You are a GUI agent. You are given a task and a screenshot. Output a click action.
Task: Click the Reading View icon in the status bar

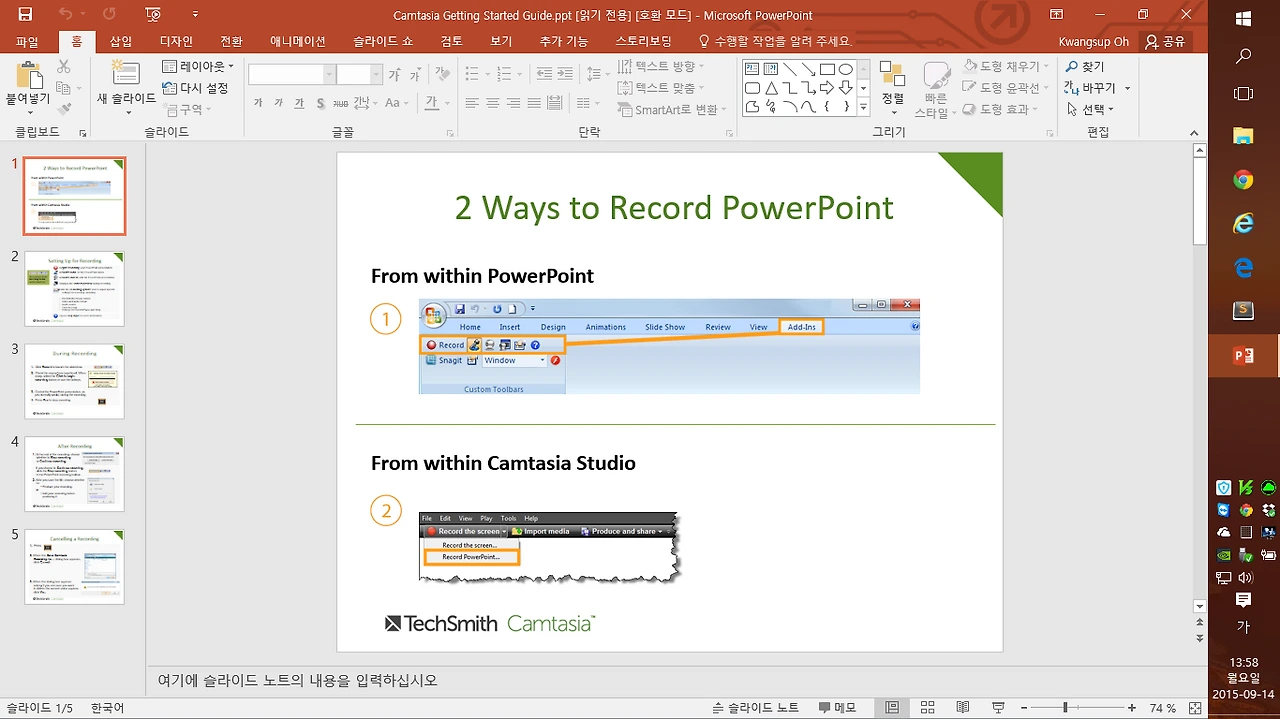pyautogui.click(x=962, y=708)
